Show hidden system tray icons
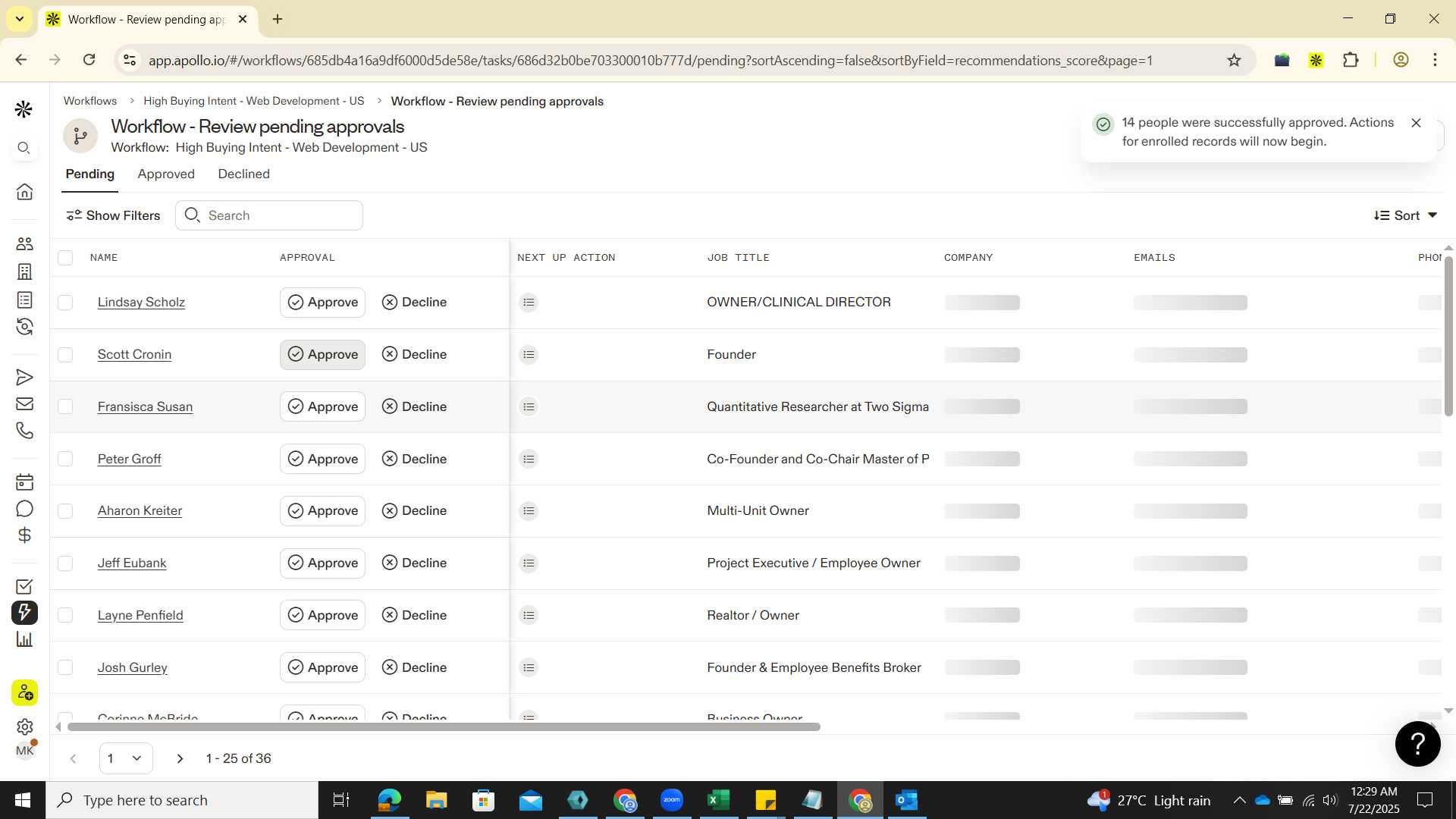The width and height of the screenshot is (1456, 819). coord(1239,800)
